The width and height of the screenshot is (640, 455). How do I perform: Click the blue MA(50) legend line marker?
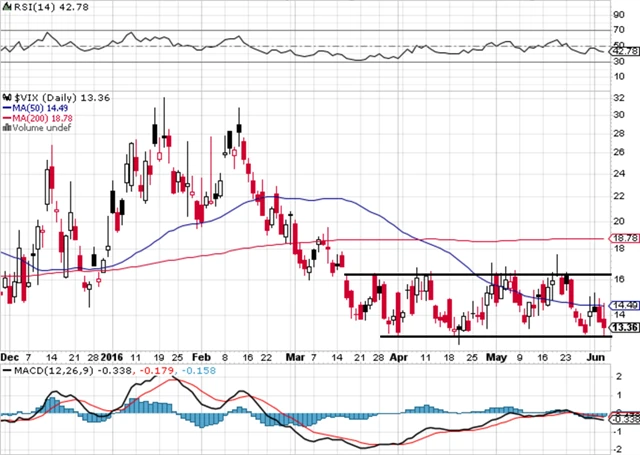[5, 107]
